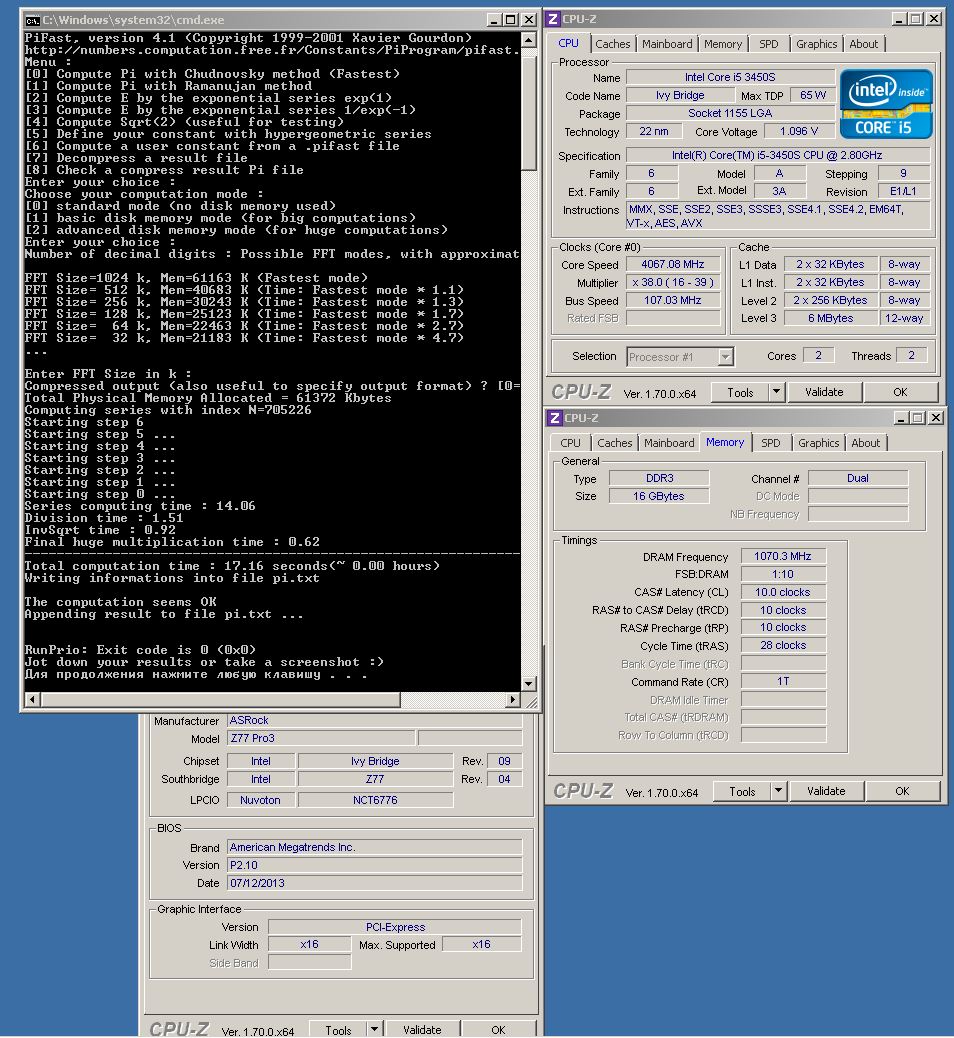The width and height of the screenshot is (954, 1038).
Task: Open the Mainboard tab in top CPU-Z window
Action: 667,44
